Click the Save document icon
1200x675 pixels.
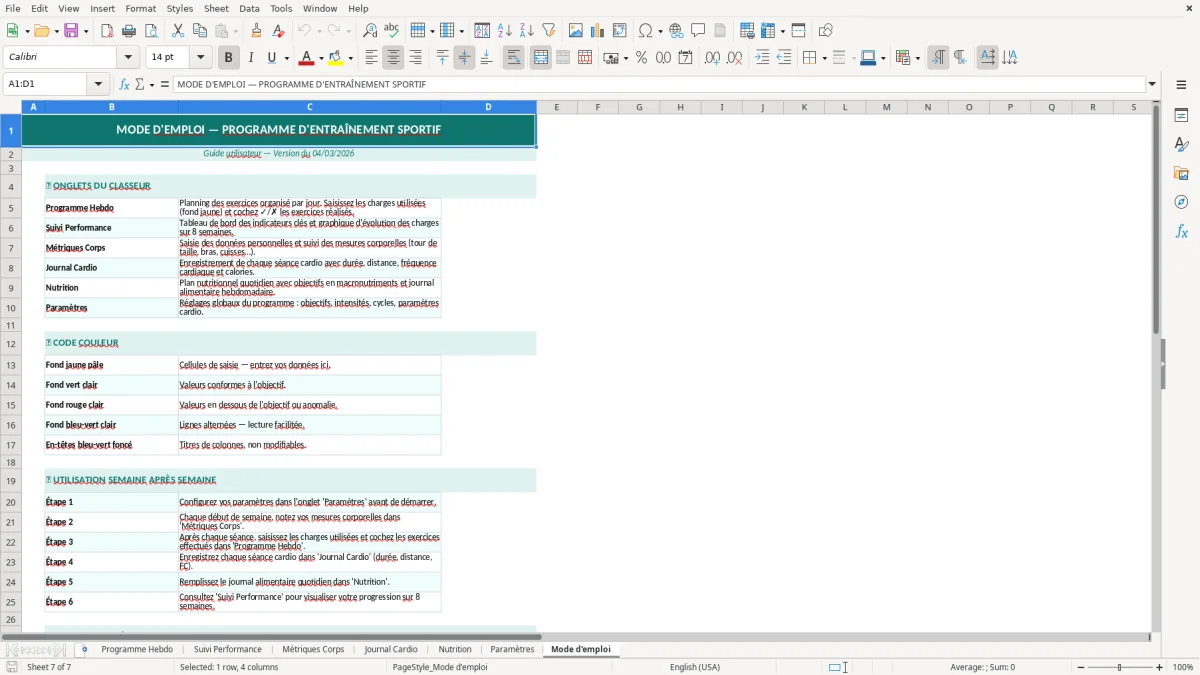tap(71, 31)
